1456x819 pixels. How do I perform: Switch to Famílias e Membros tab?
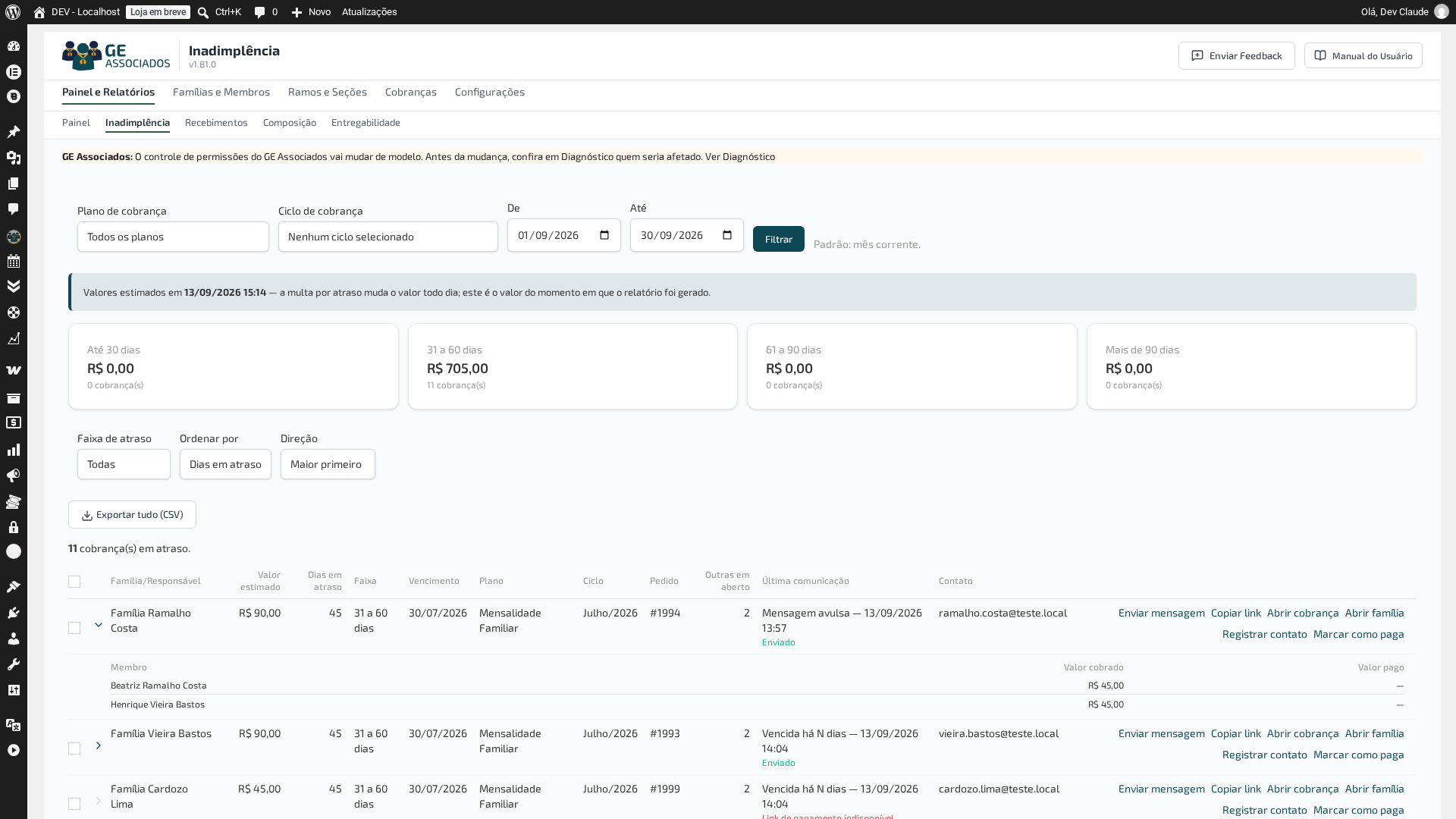coord(221,92)
